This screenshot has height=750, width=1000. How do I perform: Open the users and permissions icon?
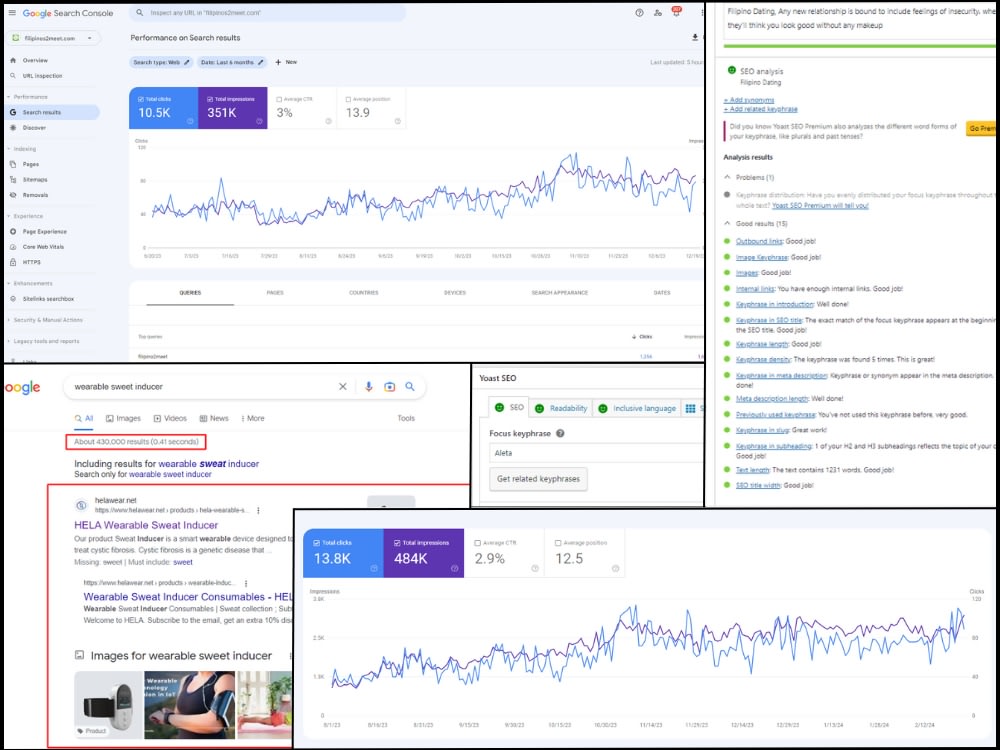click(658, 13)
